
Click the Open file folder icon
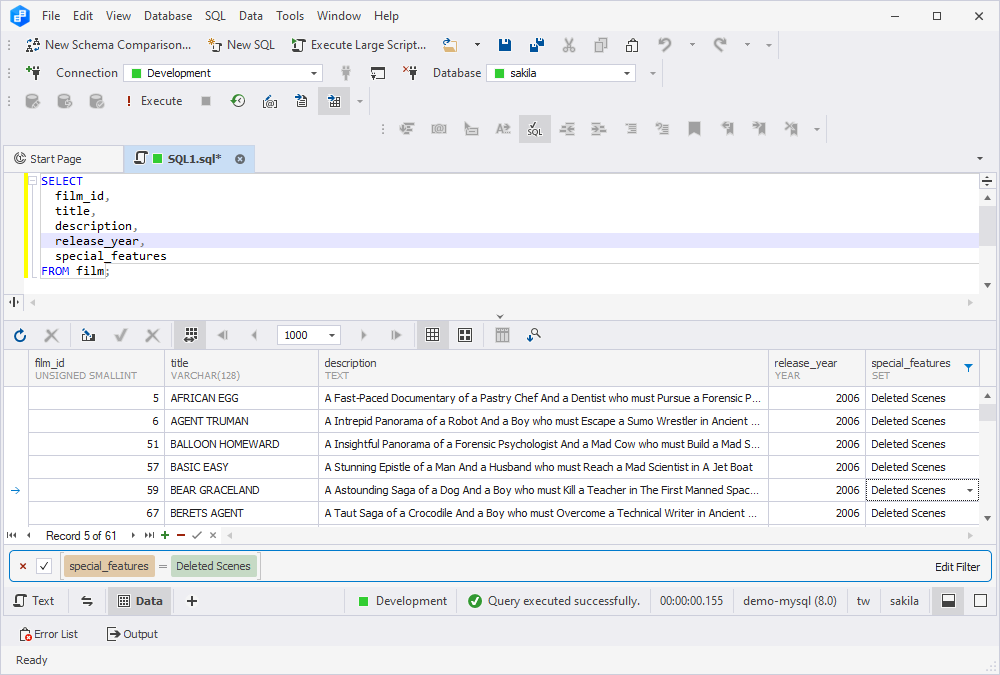(450, 45)
